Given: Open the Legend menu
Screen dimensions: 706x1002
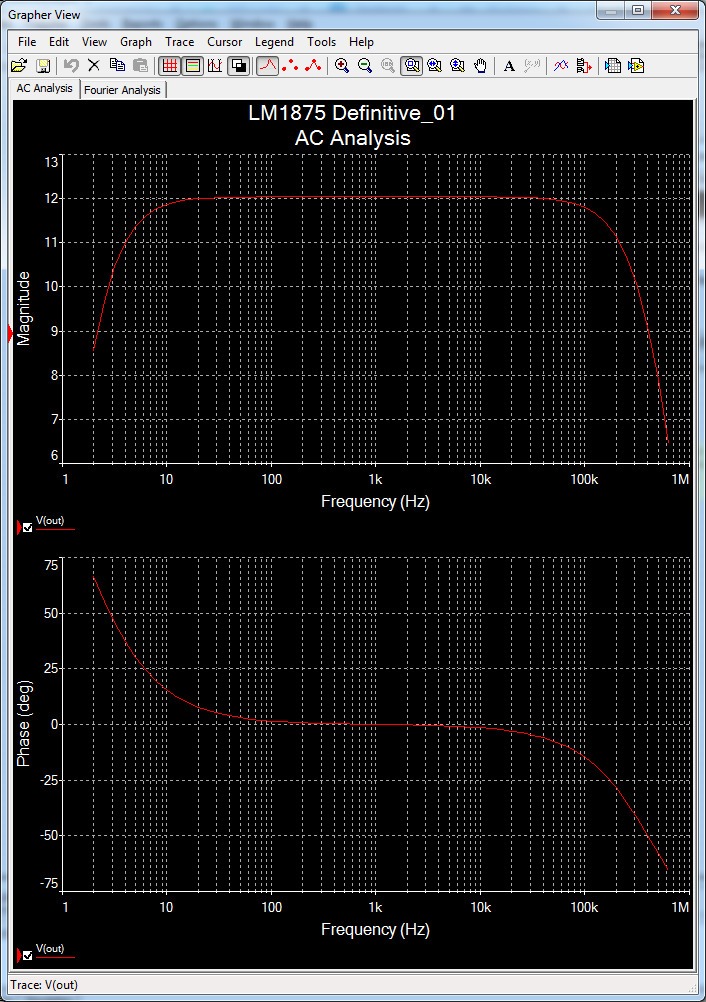Looking at the screenshot, I should pyautogui.click(x=274, y=42).
